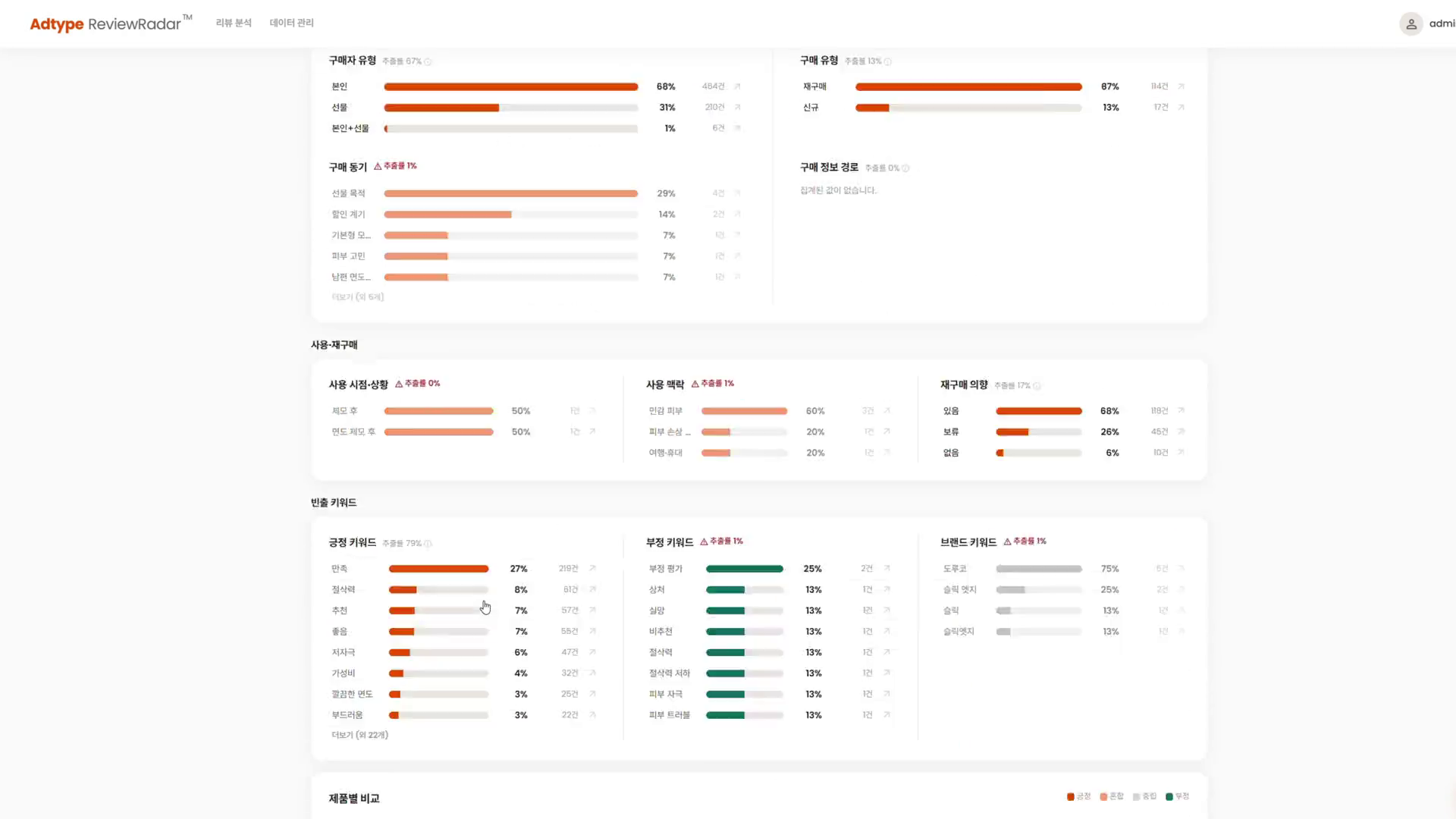
Task: Toggle the 긍정 legend item in 제품별 비교
Action: pos(1078,796)
